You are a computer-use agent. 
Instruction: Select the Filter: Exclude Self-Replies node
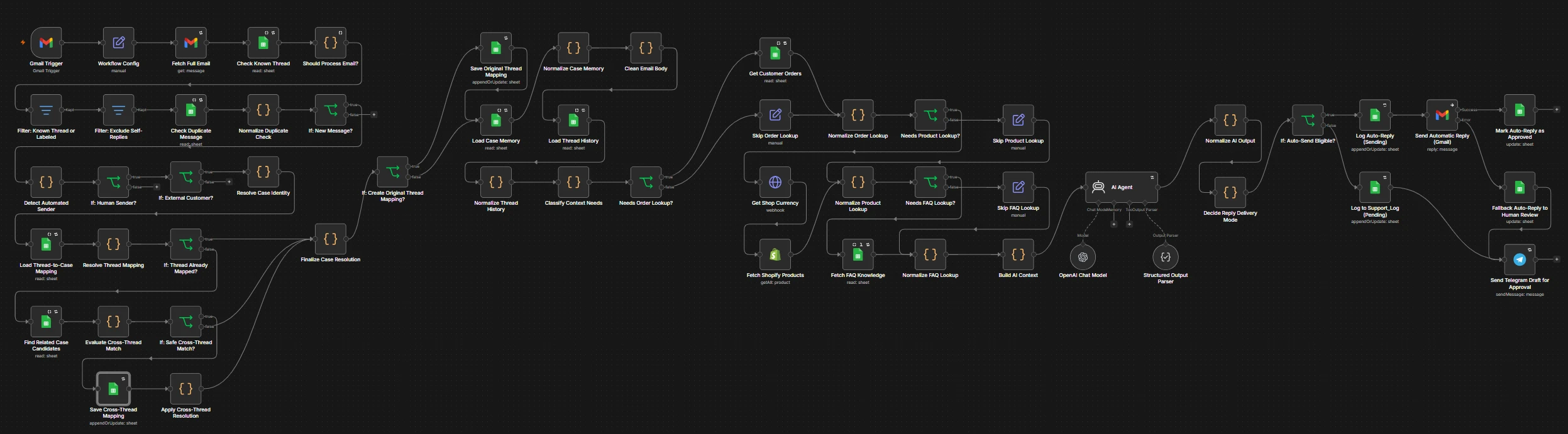pos(118,110)
